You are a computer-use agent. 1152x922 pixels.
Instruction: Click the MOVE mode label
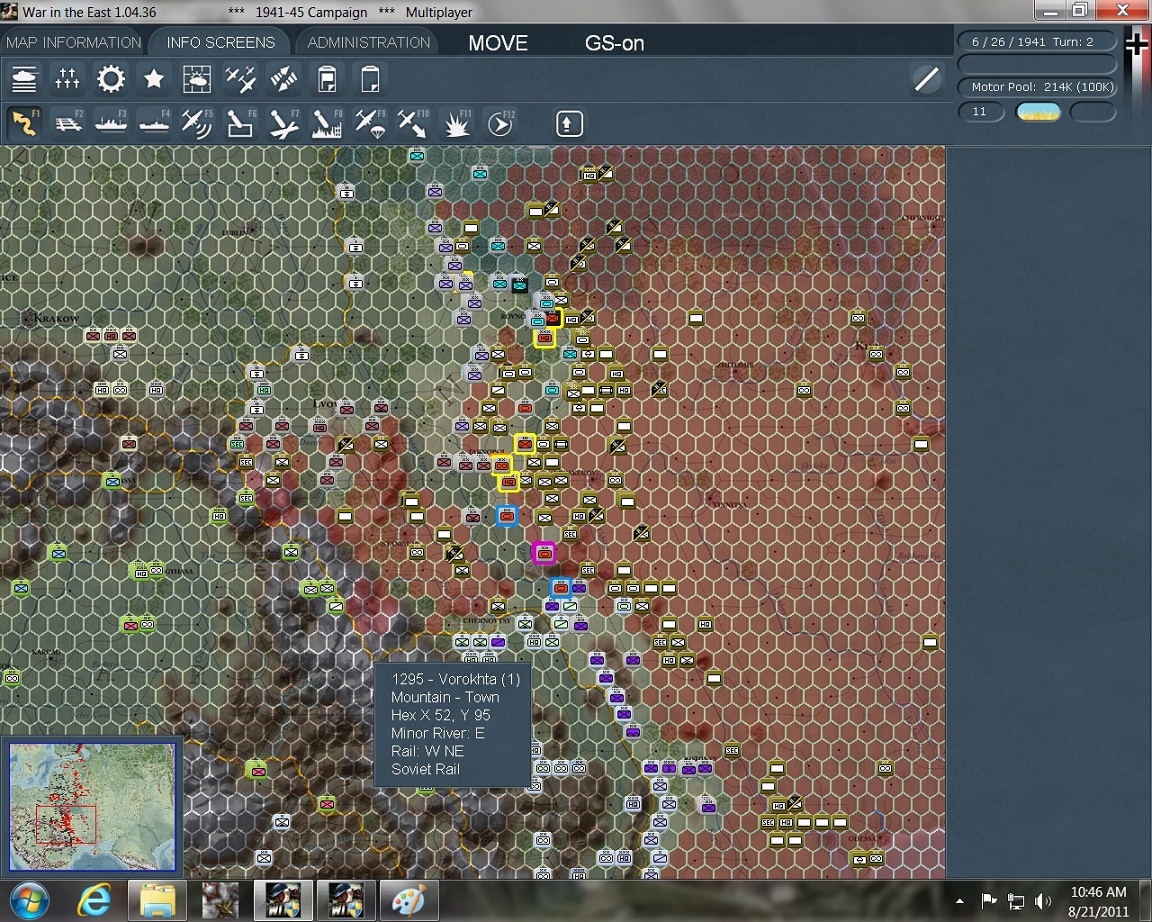(x=498, y=43)
